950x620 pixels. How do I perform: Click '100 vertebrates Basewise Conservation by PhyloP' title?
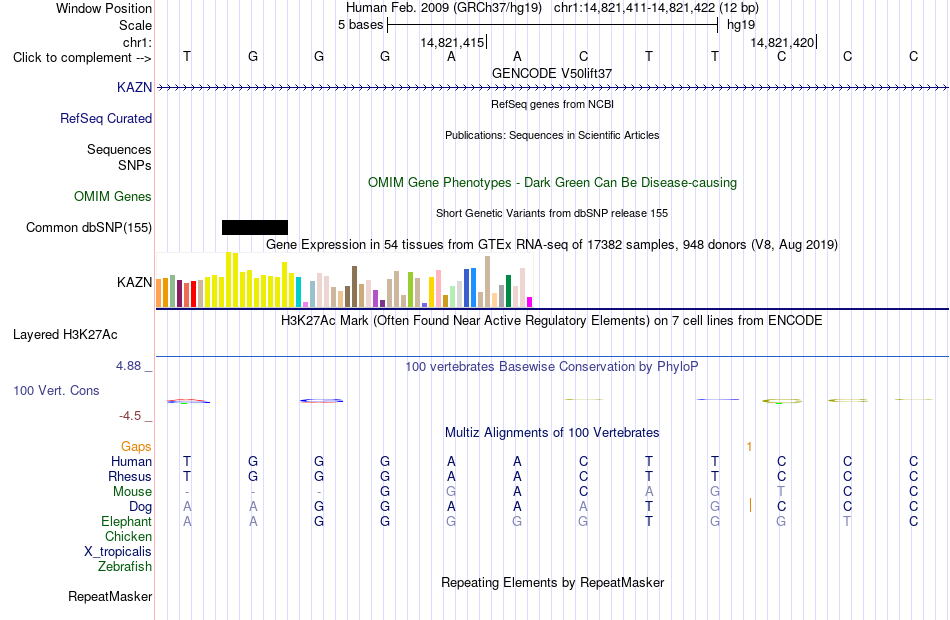(552, 367)
